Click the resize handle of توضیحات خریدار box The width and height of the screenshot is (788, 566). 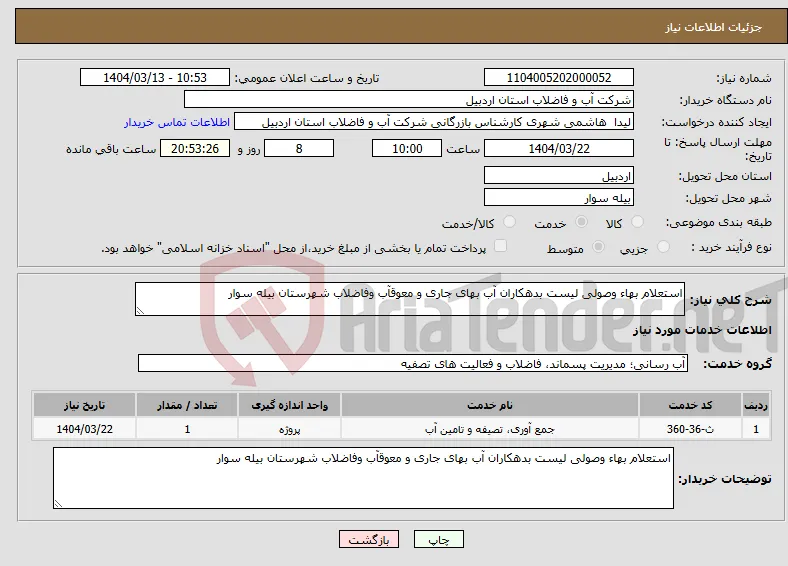(58, 504)
